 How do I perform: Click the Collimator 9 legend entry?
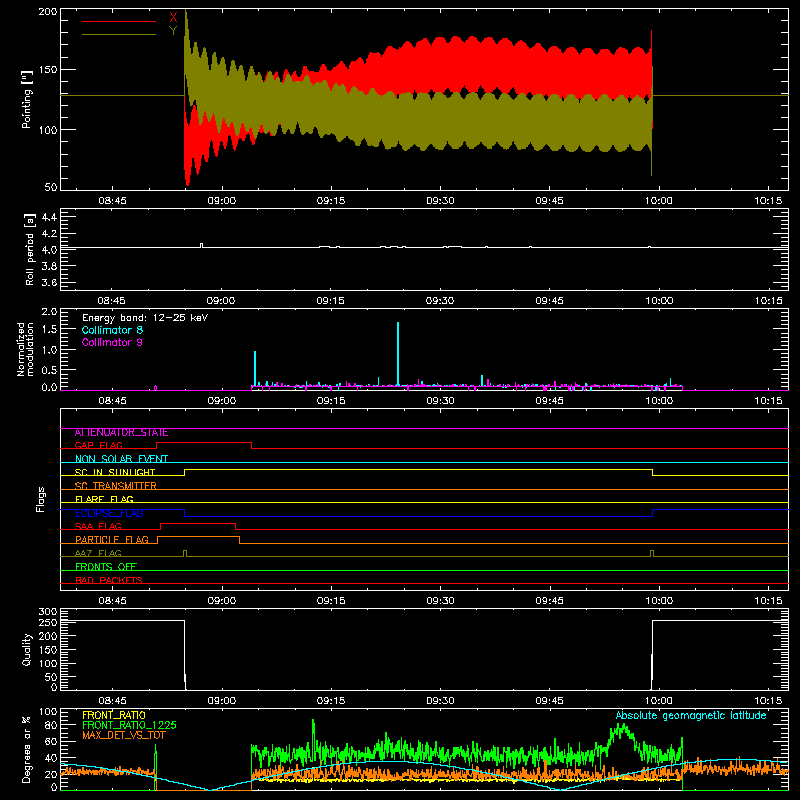[x=112, y=342]
